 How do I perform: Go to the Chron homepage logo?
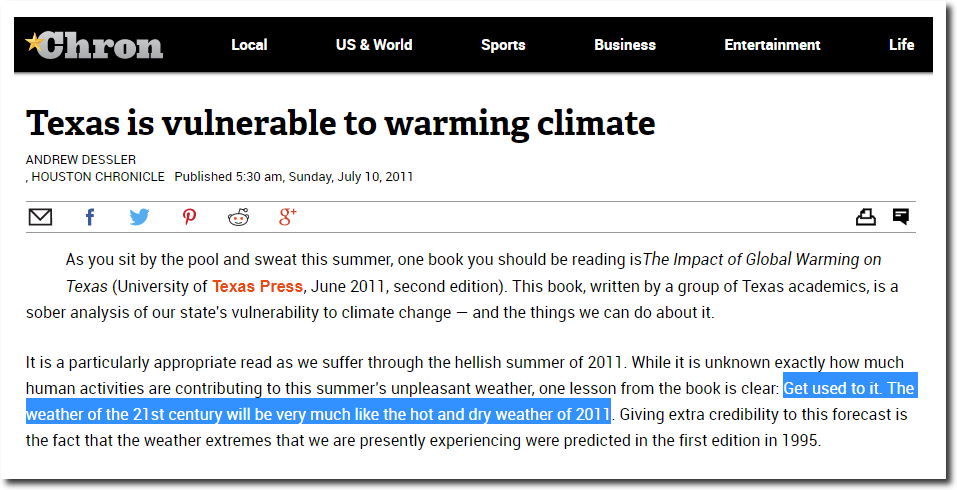[94, 45]
